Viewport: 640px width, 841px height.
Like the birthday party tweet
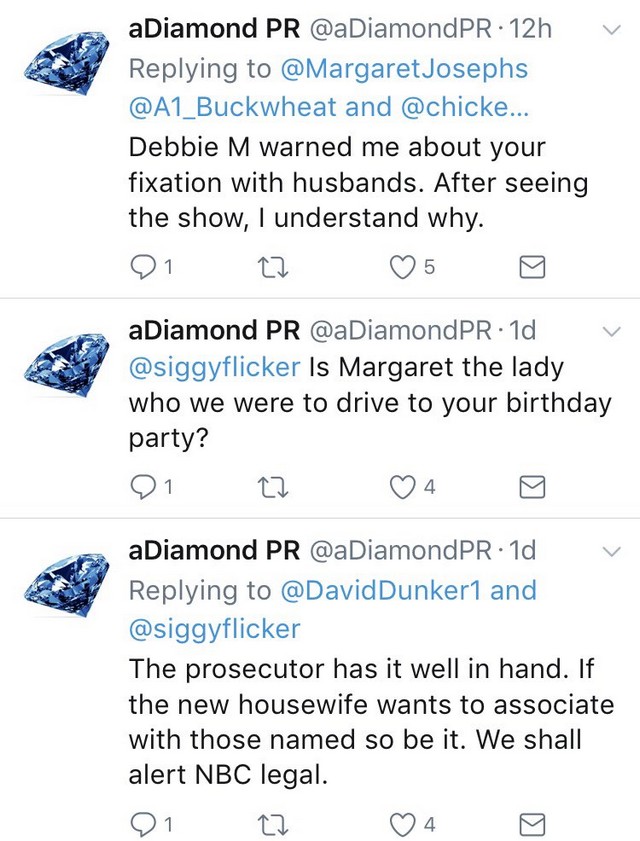tap(401, 487)
